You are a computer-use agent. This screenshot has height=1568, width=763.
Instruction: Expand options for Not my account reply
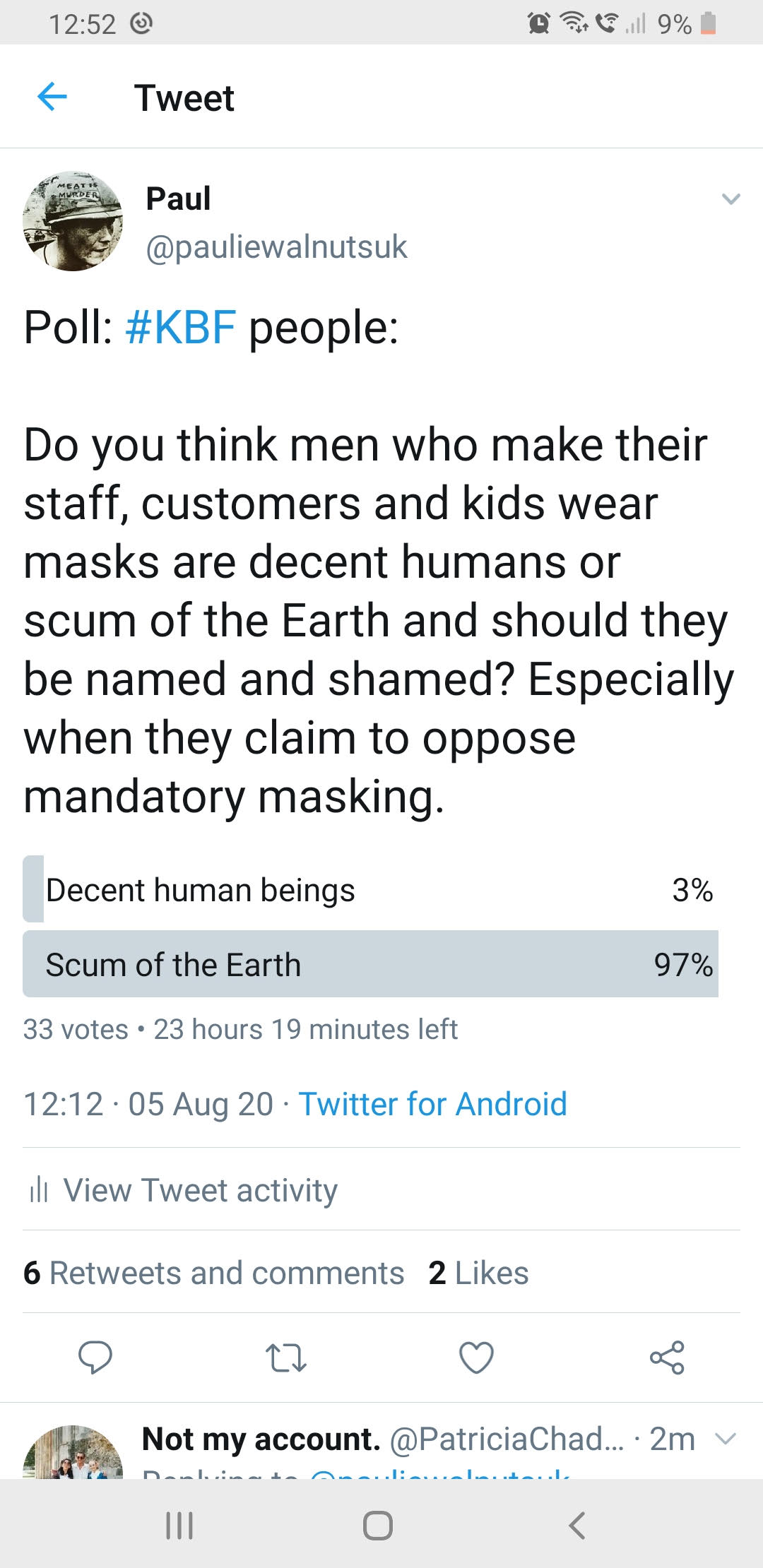pos(726,1439)
